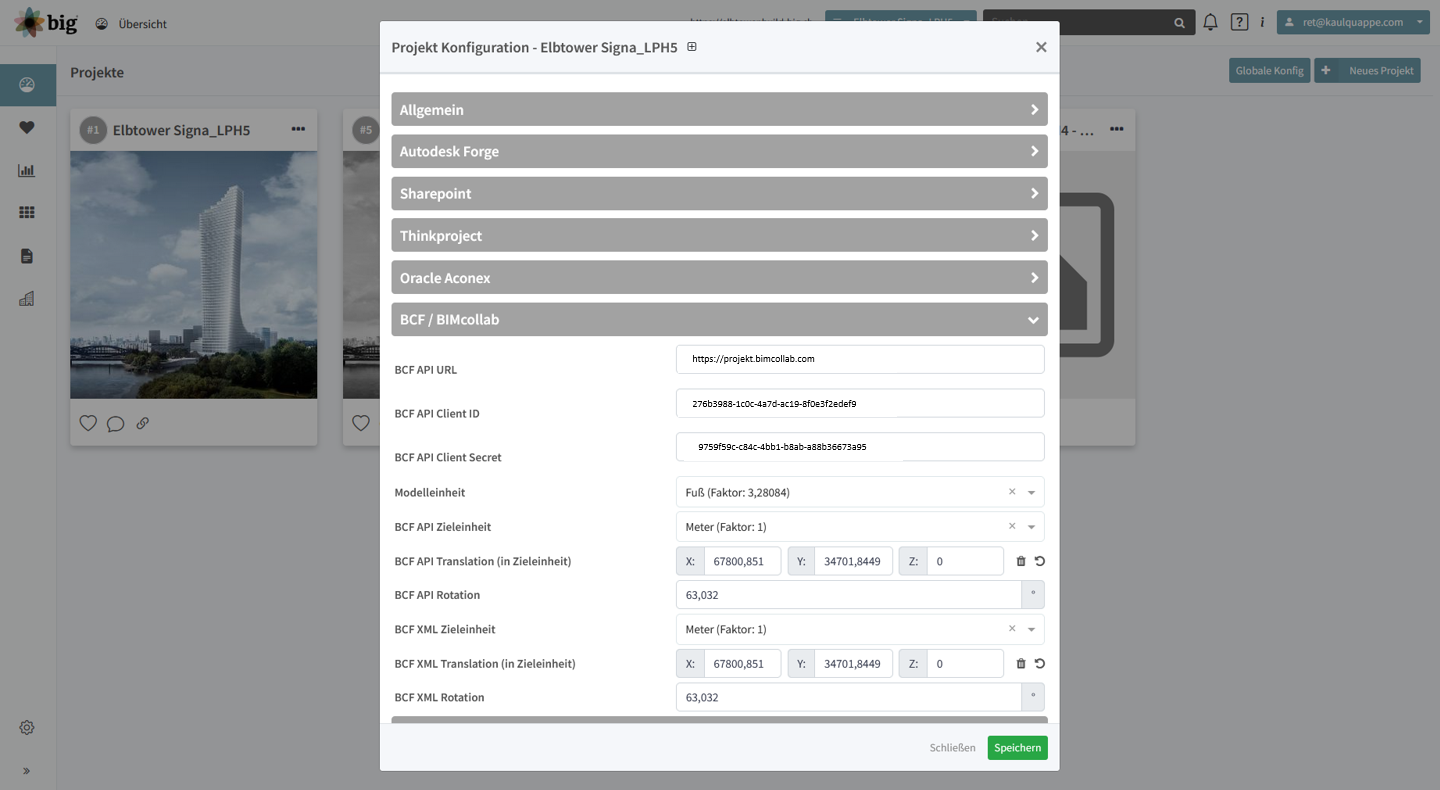Viewport: 1440px width, 790px height.
Task: Expand the Thinkproject section
Action: [x=719, y=235]
